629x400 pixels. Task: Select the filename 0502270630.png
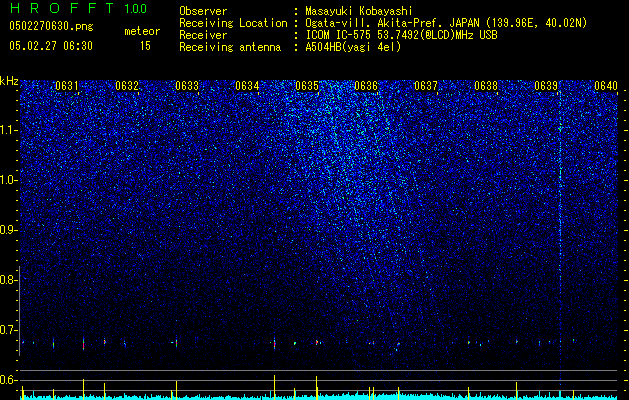pyautogui.click(x=51, y=26)
